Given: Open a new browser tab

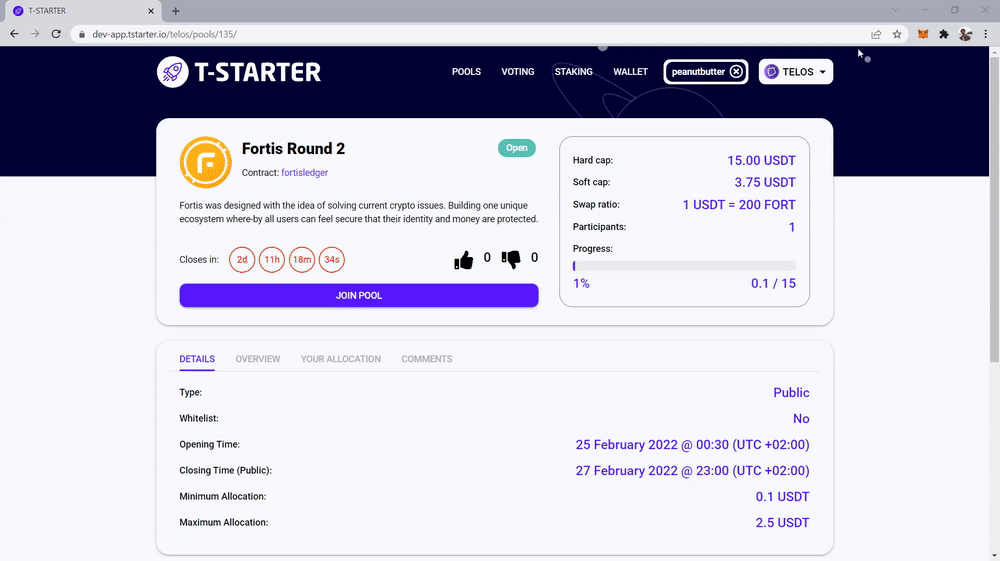Looking at the screenshot, I should coord(175,11).
